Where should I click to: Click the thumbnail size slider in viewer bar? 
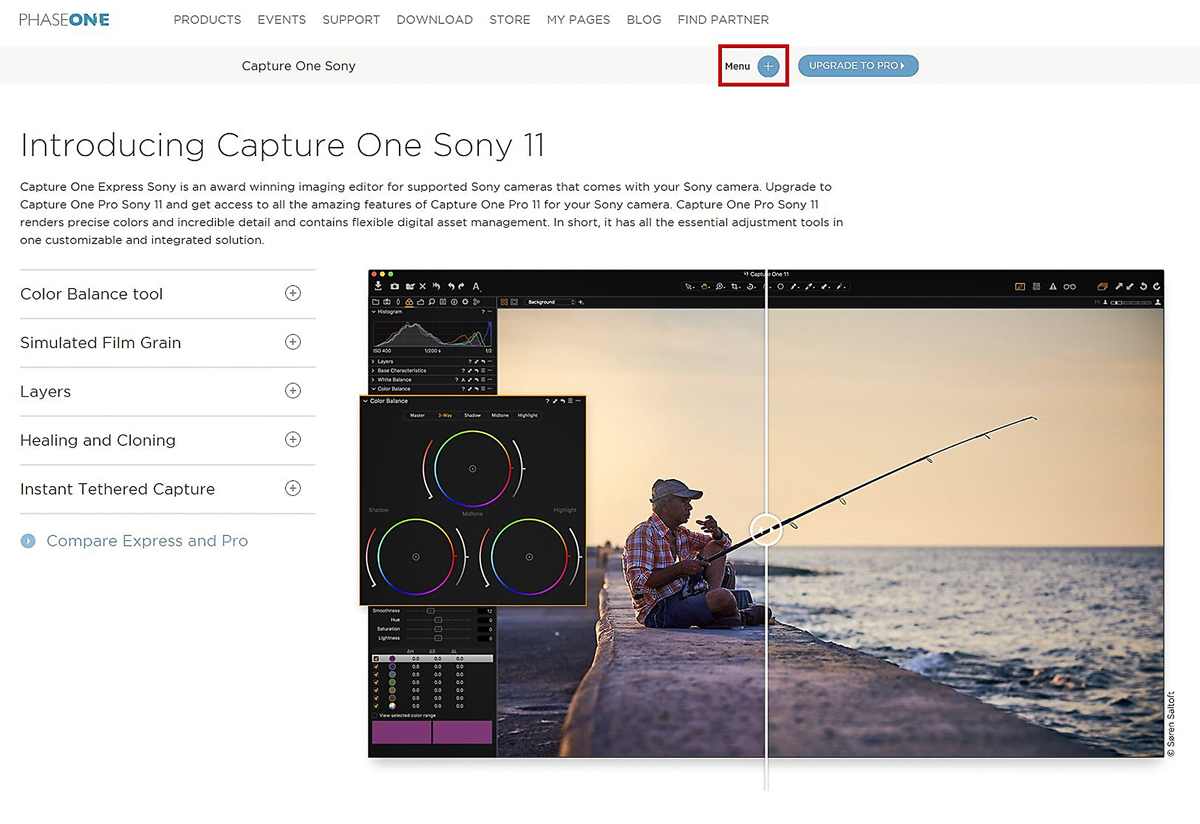pyautogui.click(x=1131, y=302)
